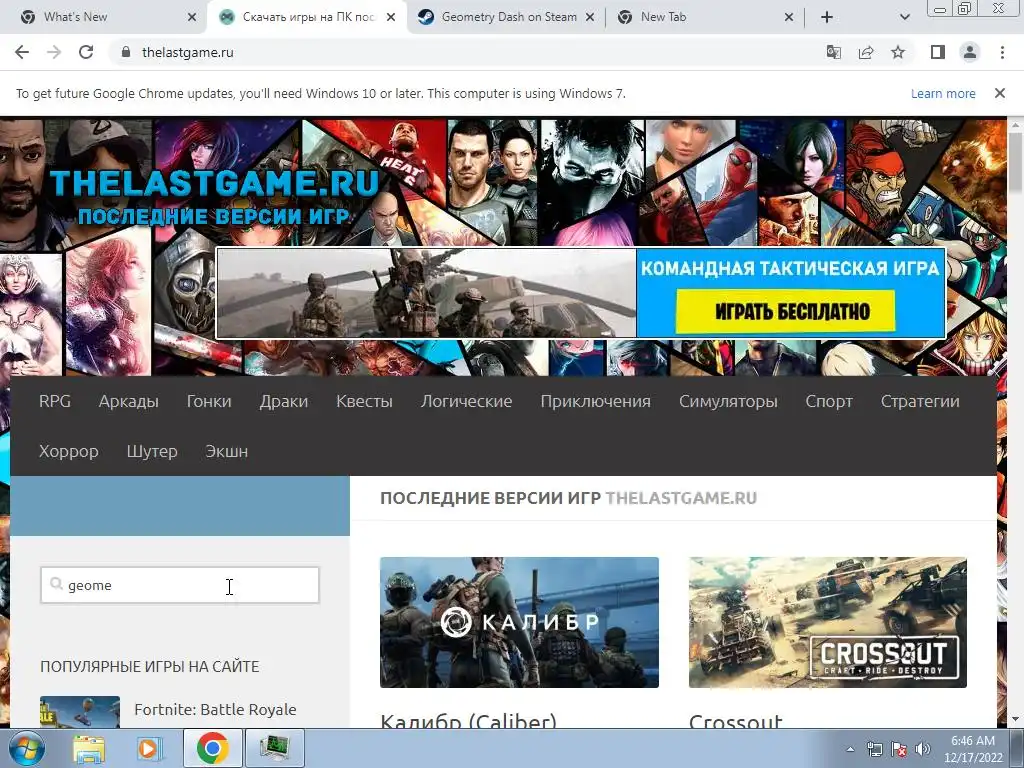This screenshot has height=768, width=1024.
Task: Open the Learn more update link
Action: [x=943, y=93]
